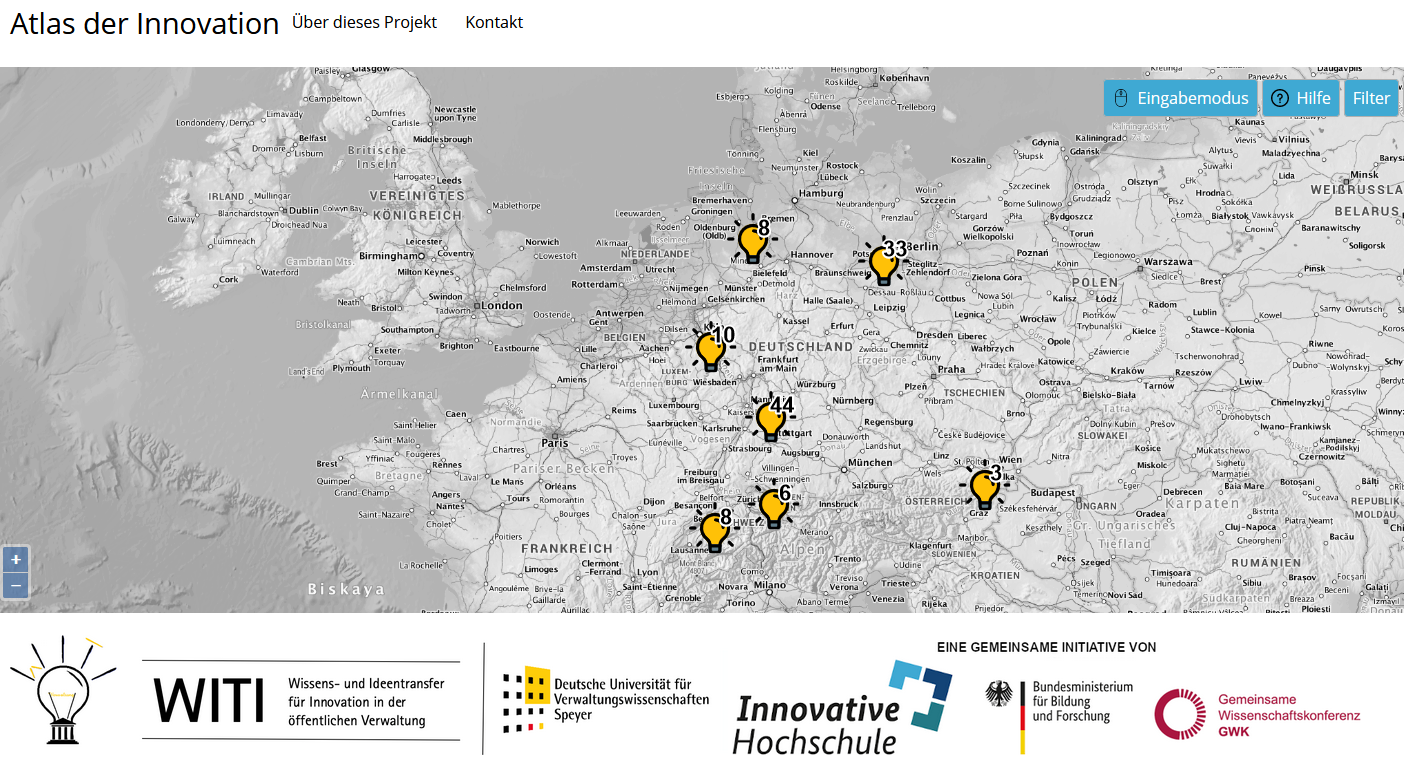Screen dimensions: 1404x781
Task: Zoom in with the plus map control
Action: tap(16, 560)
